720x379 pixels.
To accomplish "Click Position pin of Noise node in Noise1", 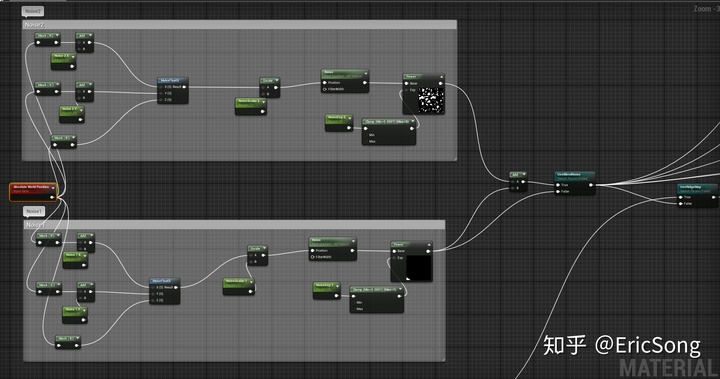I will pyautogui.click(x=313, y=251).
